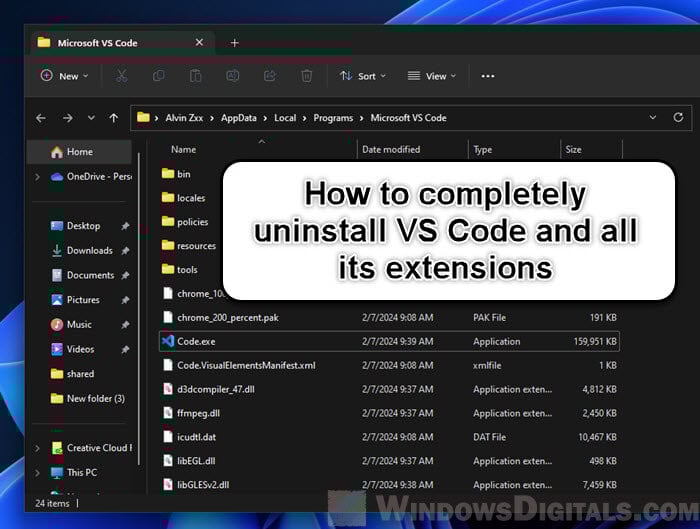Screen dimensions: 700x529
Task: Click the Pictures icon in sidebar
Action: pos(57,300)
